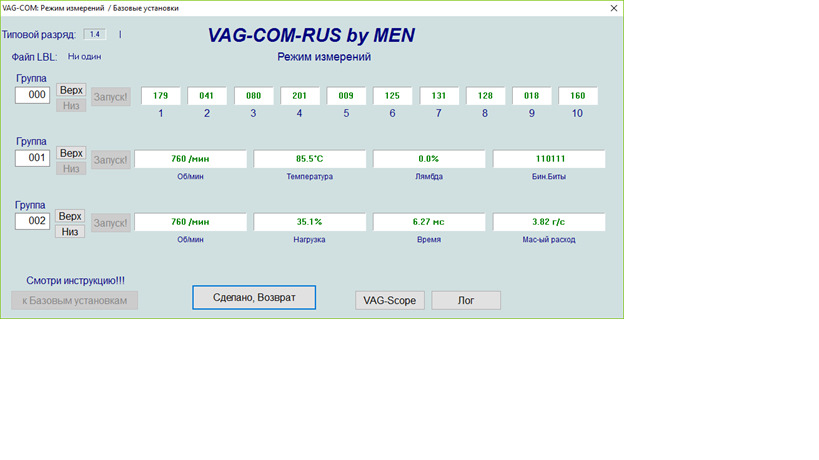The height and width of the screenshot is (460, 819).
Task: Click the group 002 '760 /мин' value
Action: (190, 222)
